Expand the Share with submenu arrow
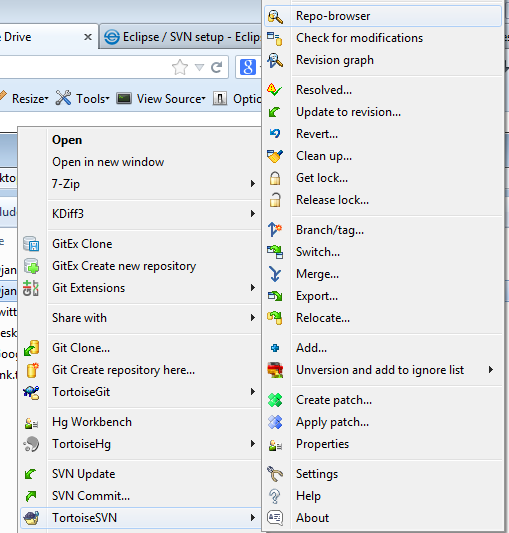 tap(253, 318)
